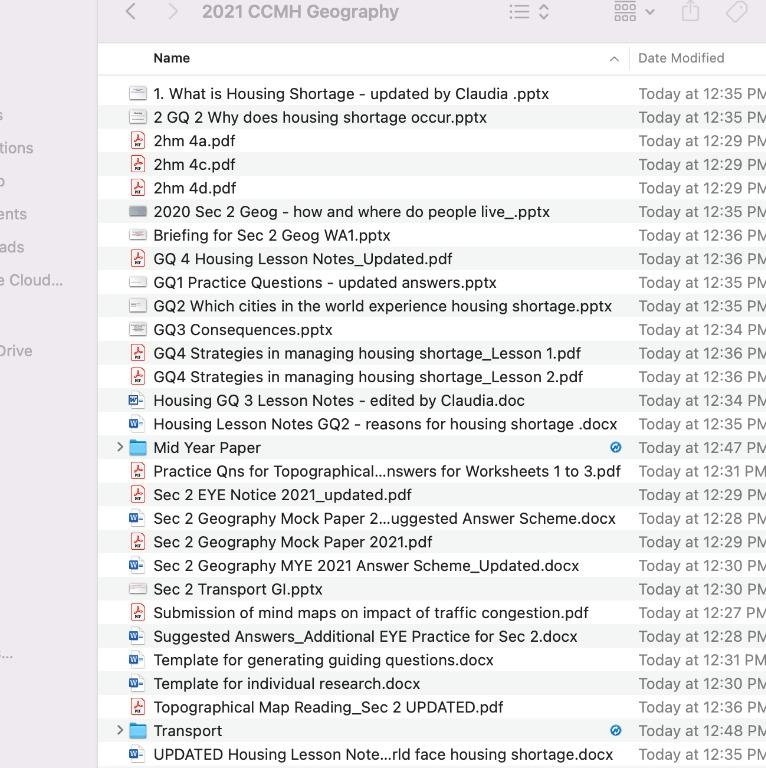Expand the Mid Year Paper folder
The height and width of the screenshot is (768, 766).
120,448
